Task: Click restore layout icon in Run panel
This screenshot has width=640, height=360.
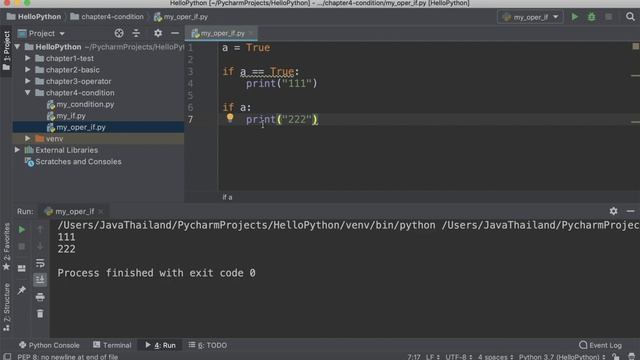Action: [x=22, y=268]
